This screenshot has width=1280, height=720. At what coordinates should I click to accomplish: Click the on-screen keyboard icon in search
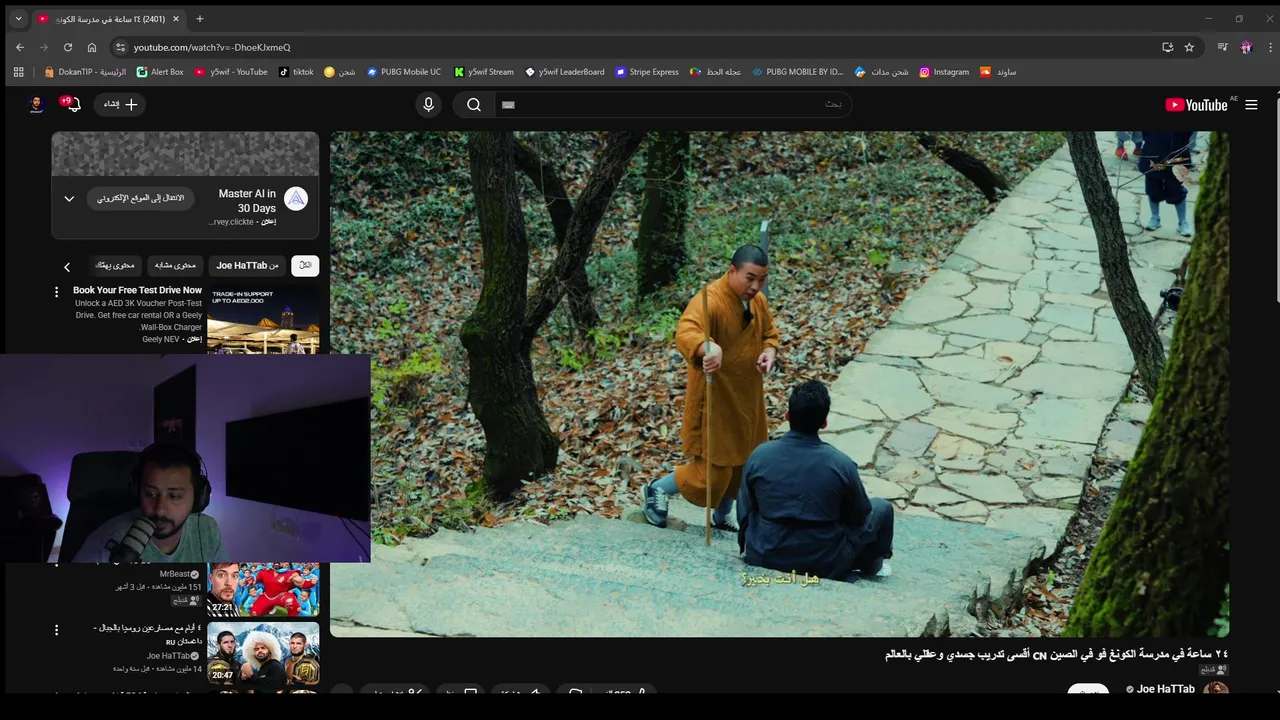[508, 105]
